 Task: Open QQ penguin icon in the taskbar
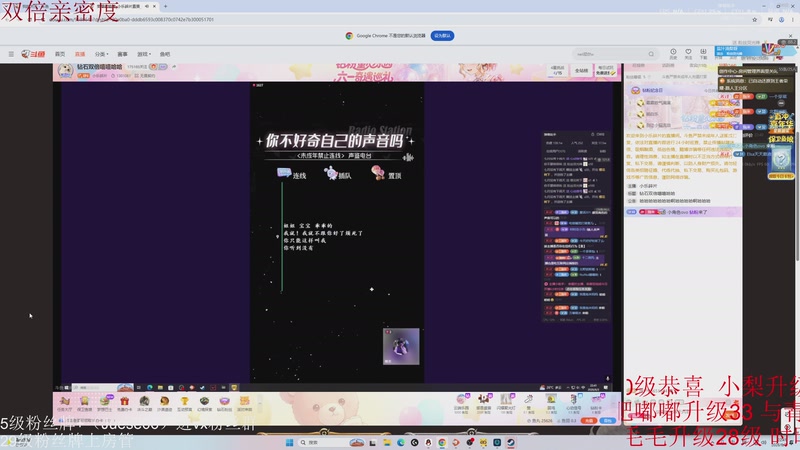(428, 442)
